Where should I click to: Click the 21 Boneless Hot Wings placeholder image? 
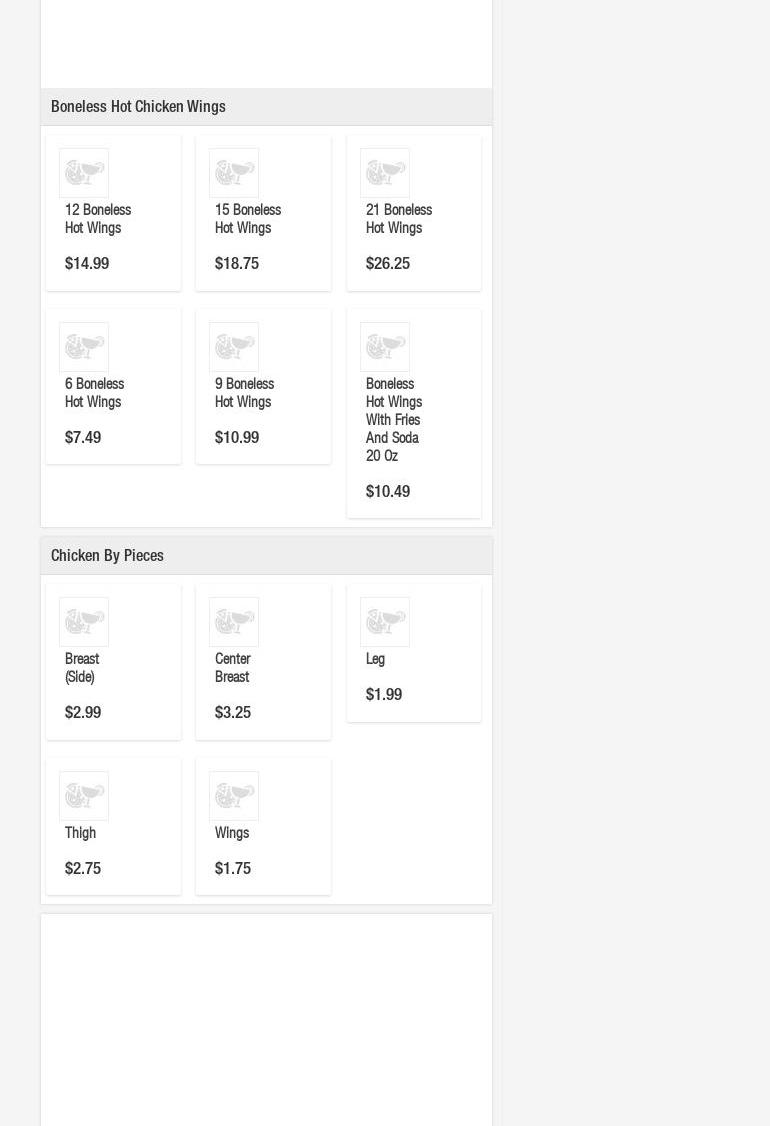click(x=385, y=173)
